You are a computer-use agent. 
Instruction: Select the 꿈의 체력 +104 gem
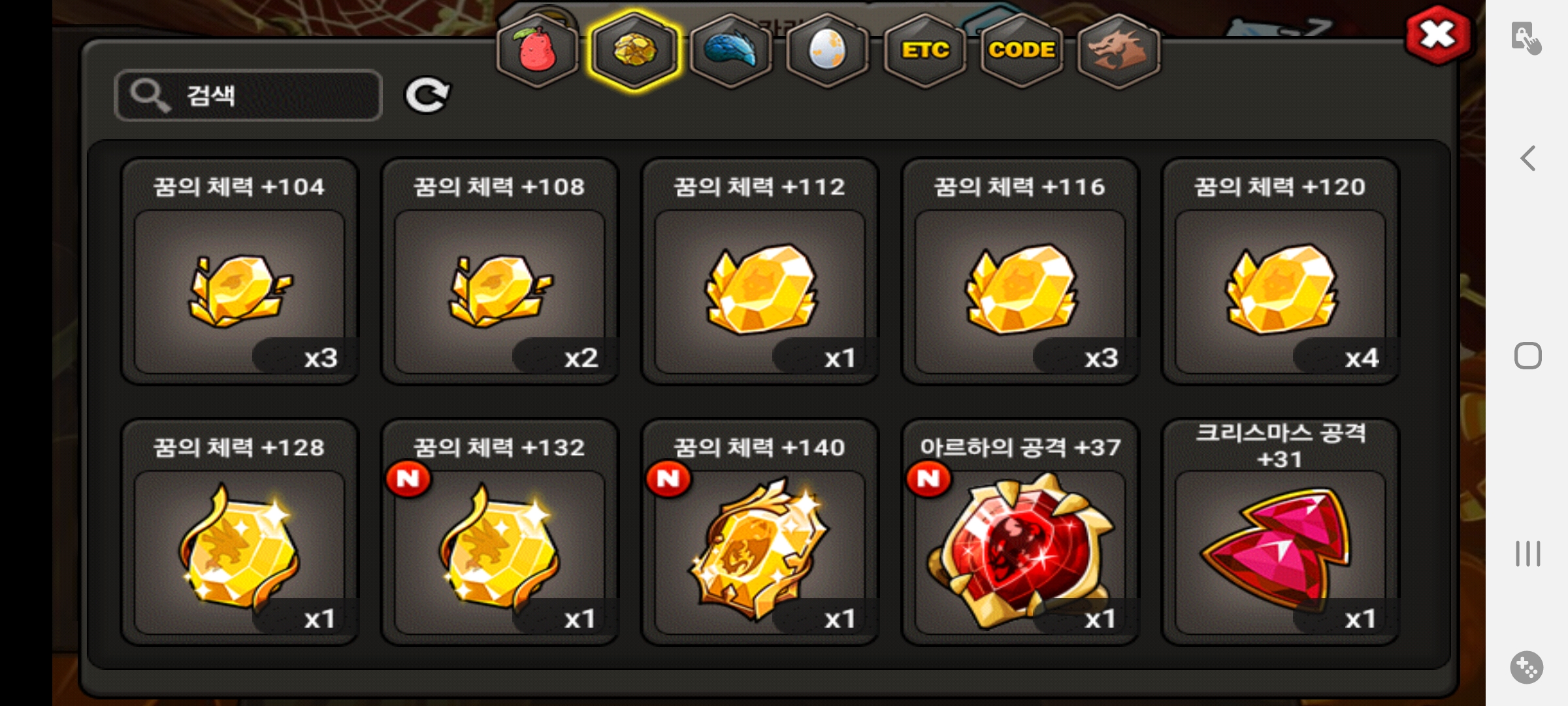click(240, 271)
